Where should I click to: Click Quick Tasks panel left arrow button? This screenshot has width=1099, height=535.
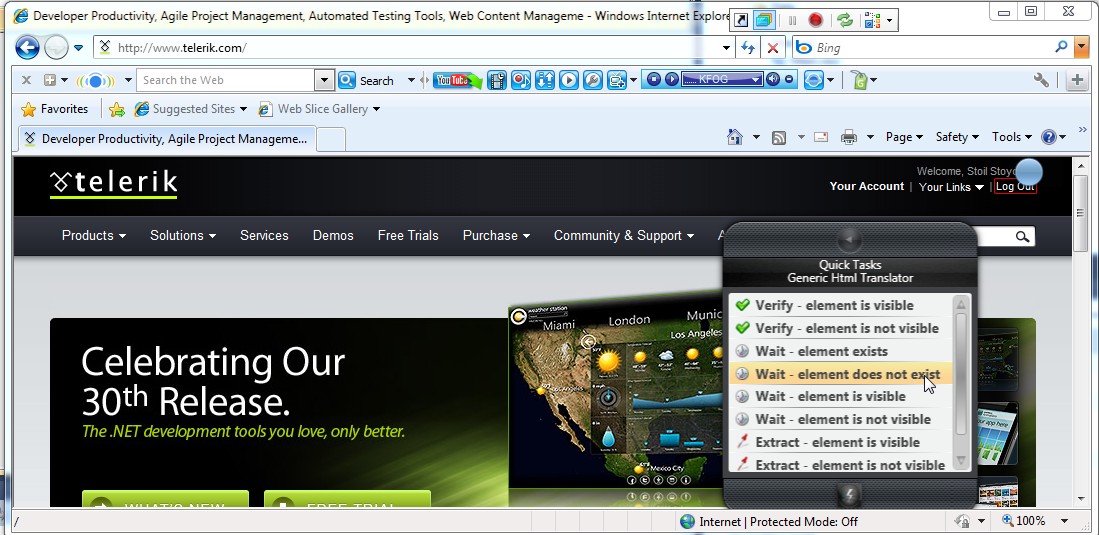tap(849, 240)
